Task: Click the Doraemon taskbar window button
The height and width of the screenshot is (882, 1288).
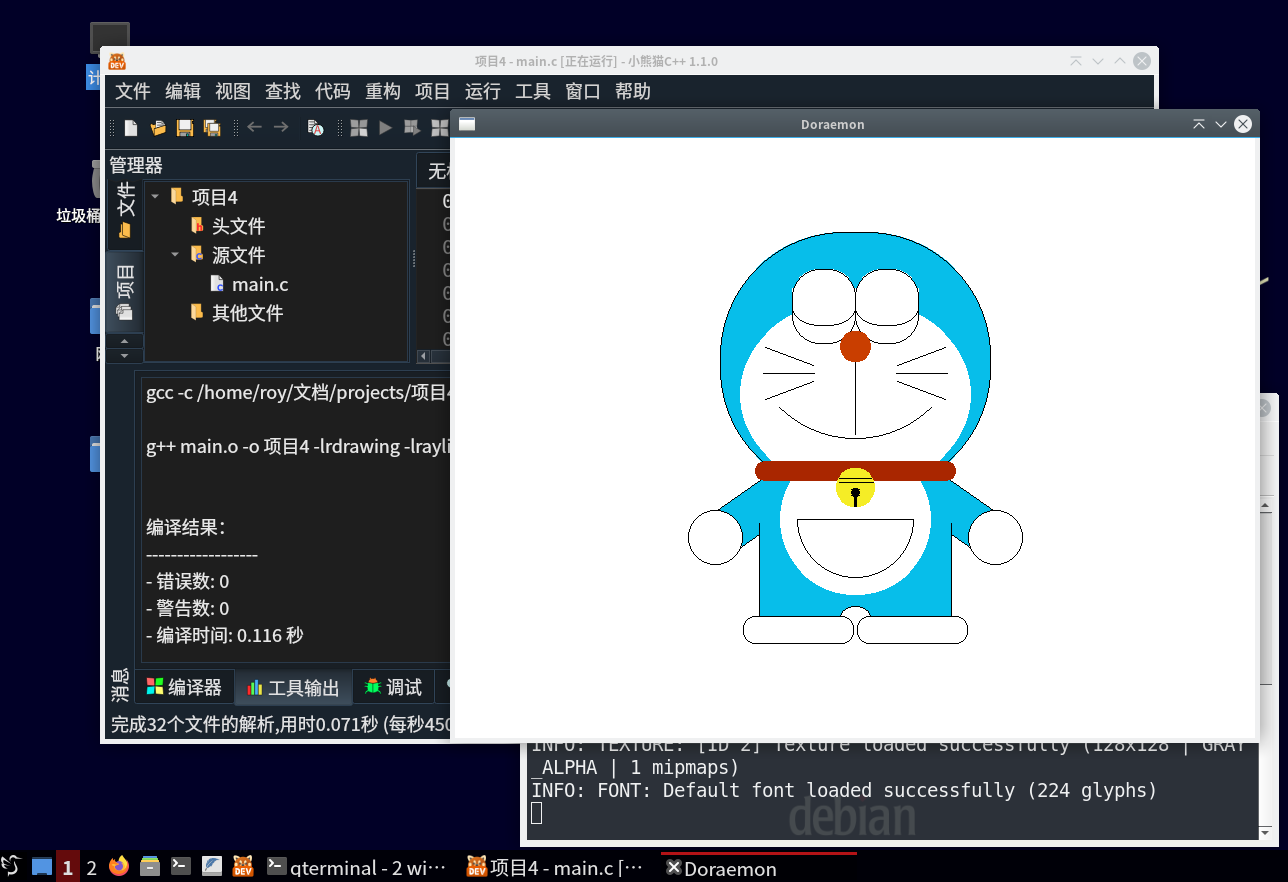Action: coord(758,867)
